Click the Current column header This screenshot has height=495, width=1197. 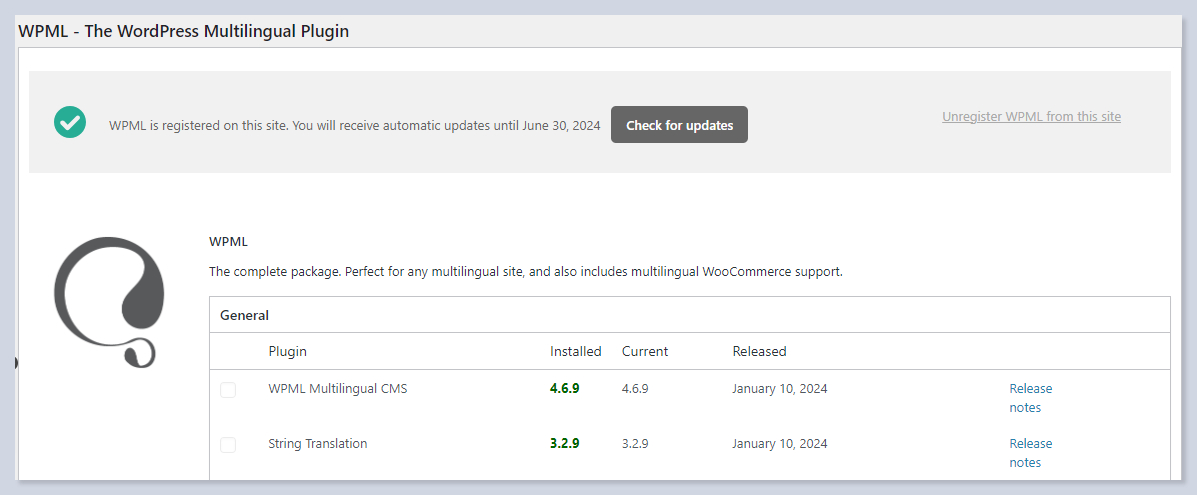[x=644, y=351]
